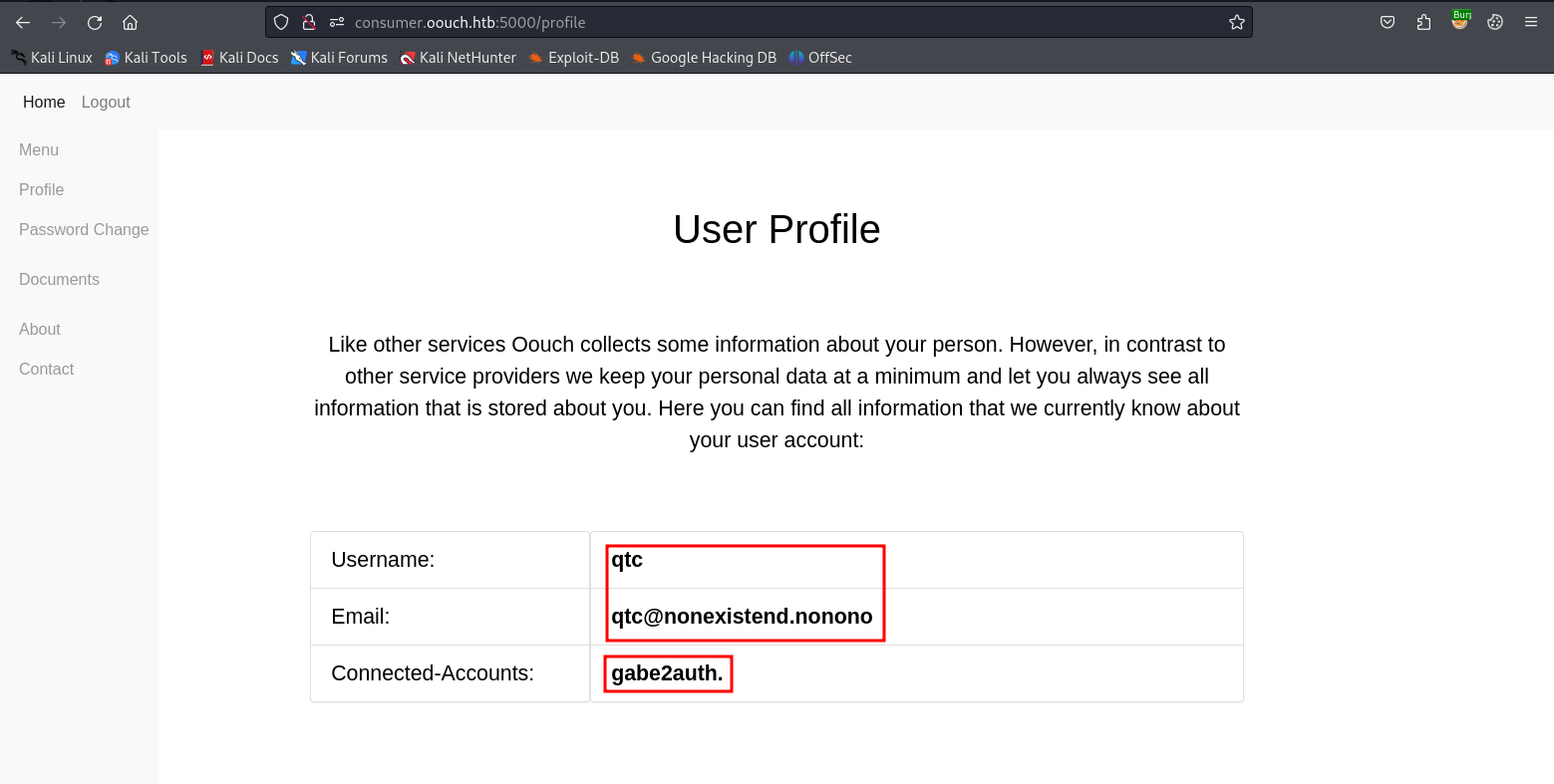Screen dimensions: 1554x784
Task: Click inside the URL address bar
Action: tap(698, 22)
